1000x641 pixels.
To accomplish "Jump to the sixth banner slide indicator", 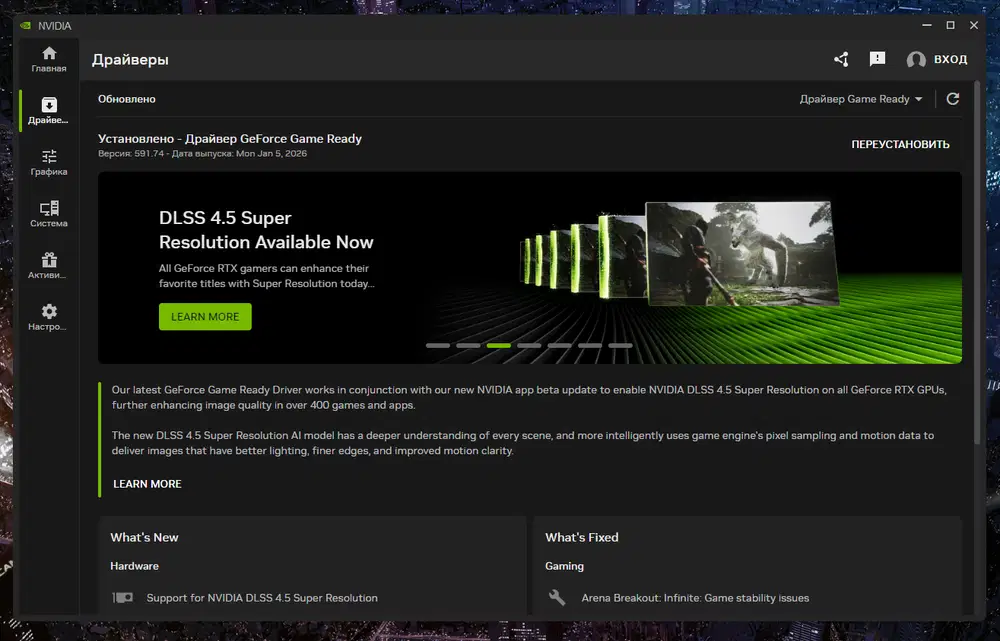I will point(590,346).
